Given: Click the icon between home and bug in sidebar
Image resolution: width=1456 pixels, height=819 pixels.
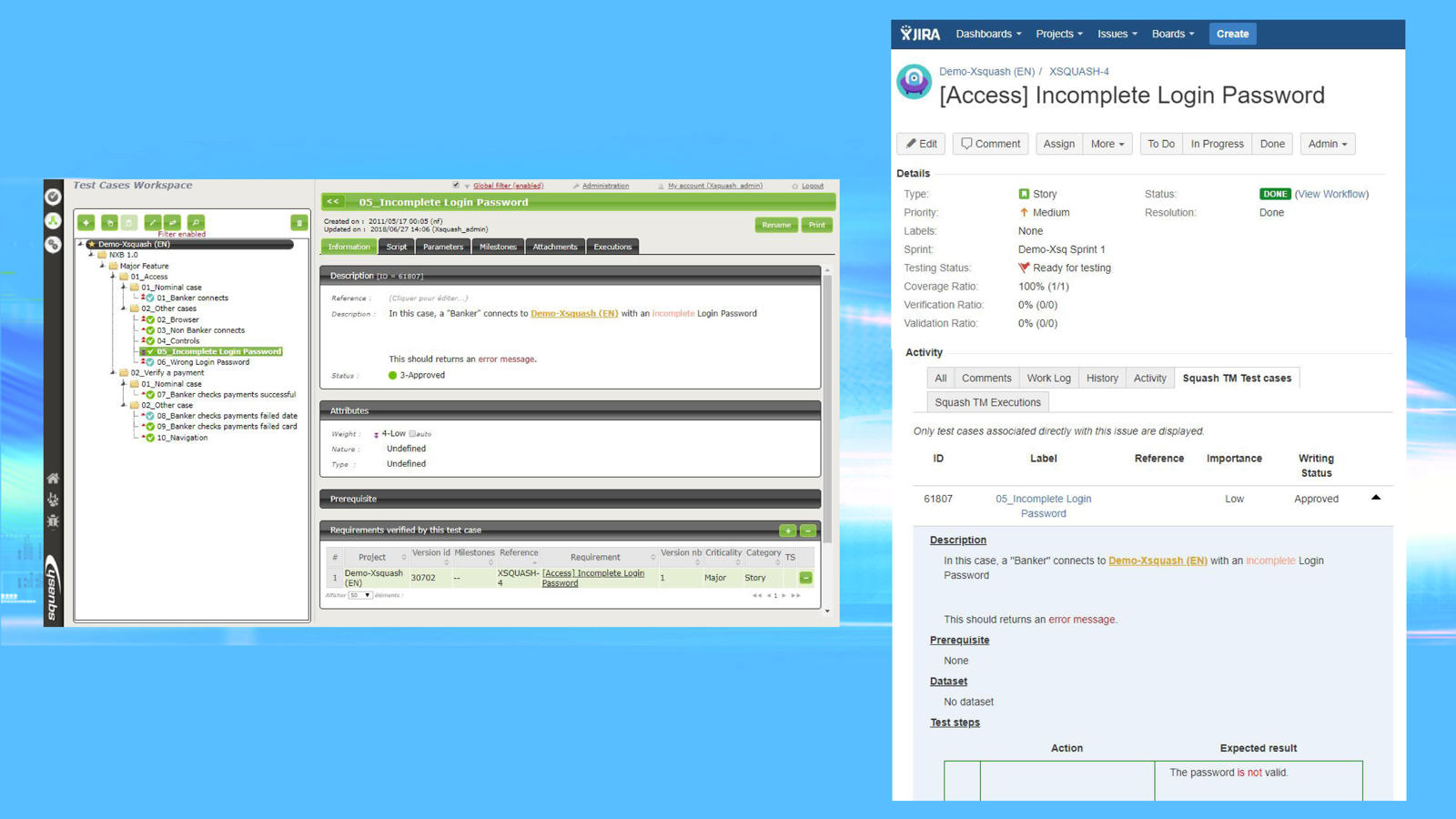Looking at the screenshot, I should tap(53, 500).
